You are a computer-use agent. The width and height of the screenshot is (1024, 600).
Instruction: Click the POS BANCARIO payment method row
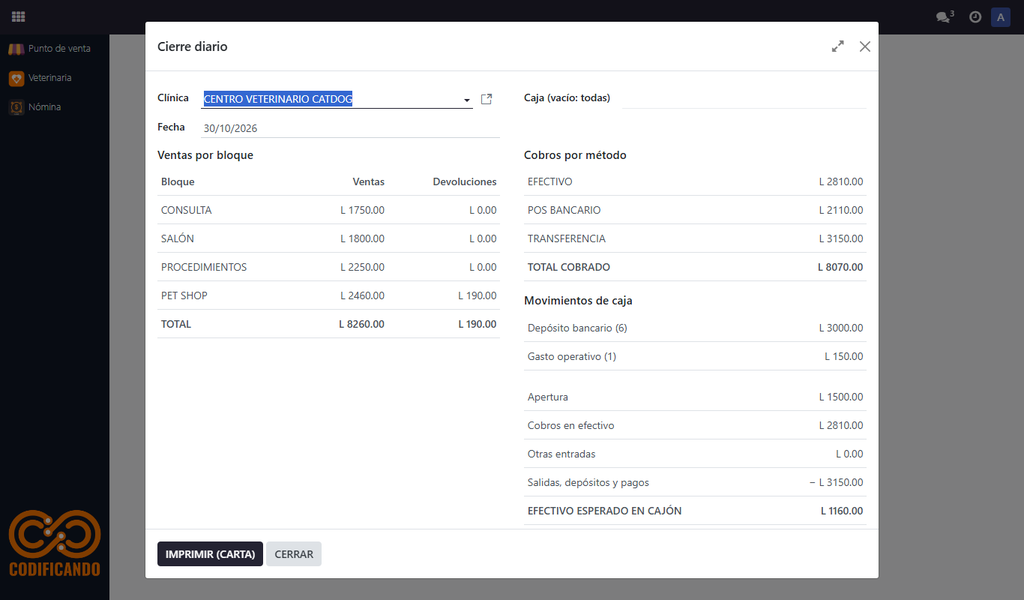tap(695, 210)
